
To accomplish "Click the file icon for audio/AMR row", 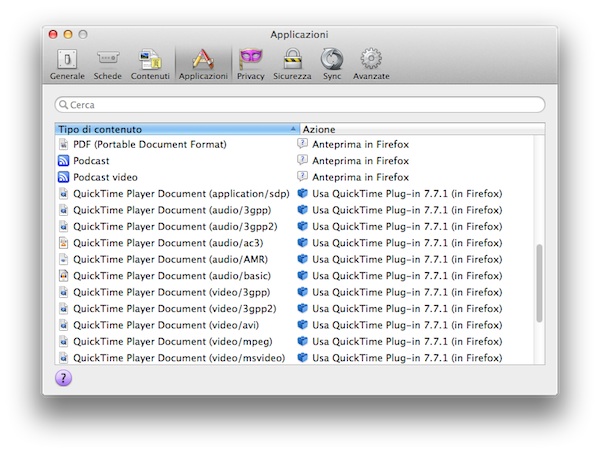I will coord(64,260).
